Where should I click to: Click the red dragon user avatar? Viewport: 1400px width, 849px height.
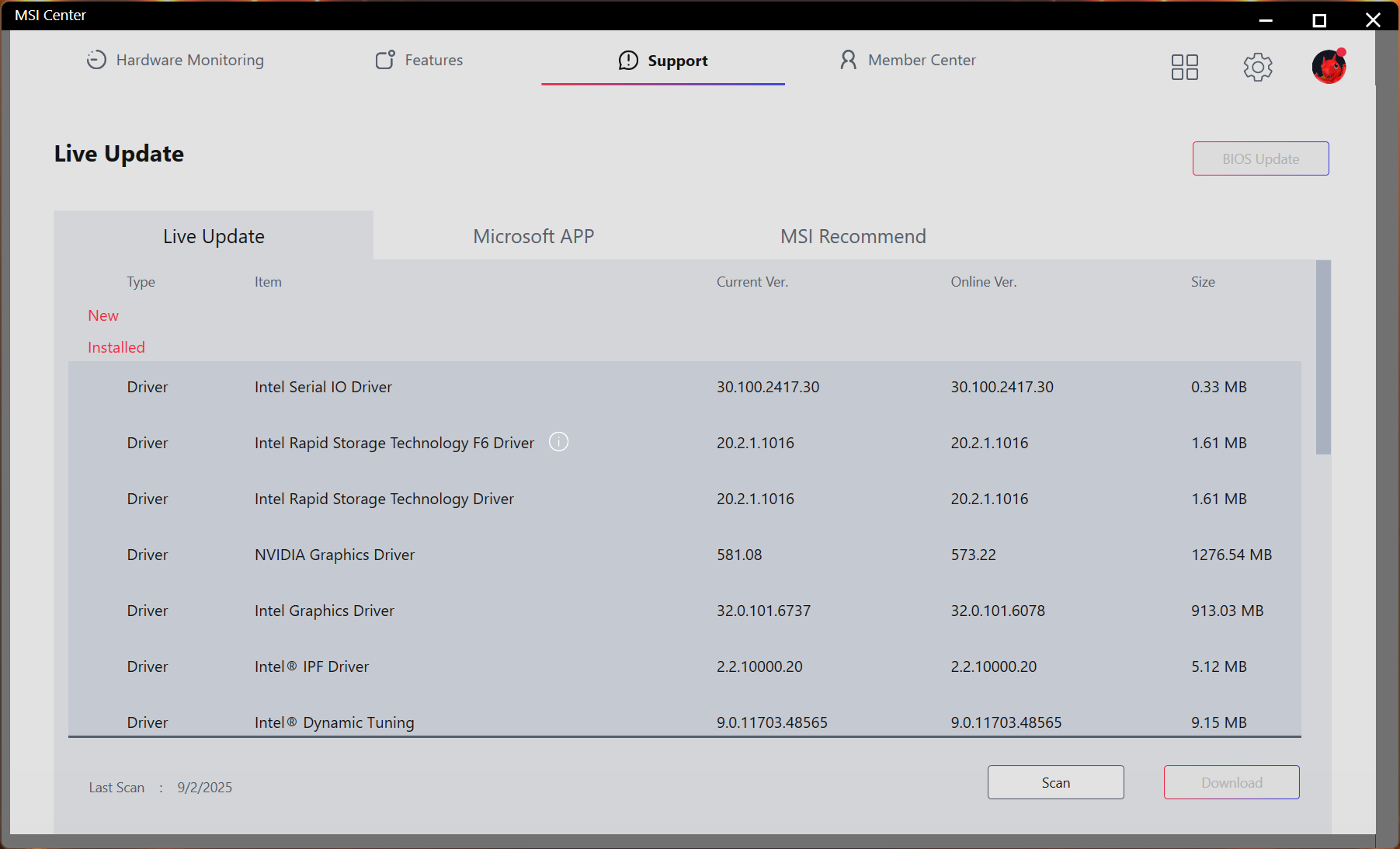coord(1329,68)
